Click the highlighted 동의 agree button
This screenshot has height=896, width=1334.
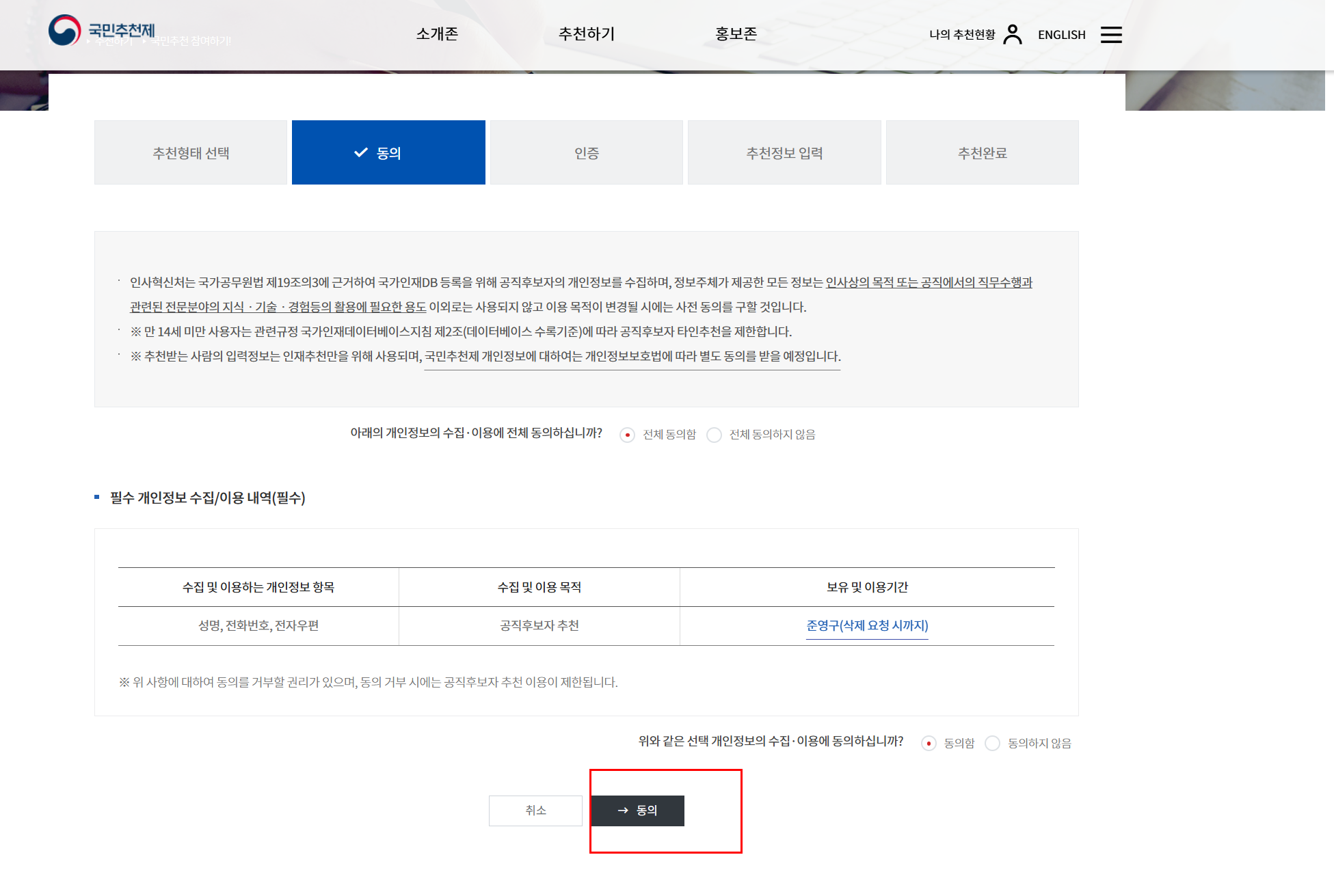638,811
